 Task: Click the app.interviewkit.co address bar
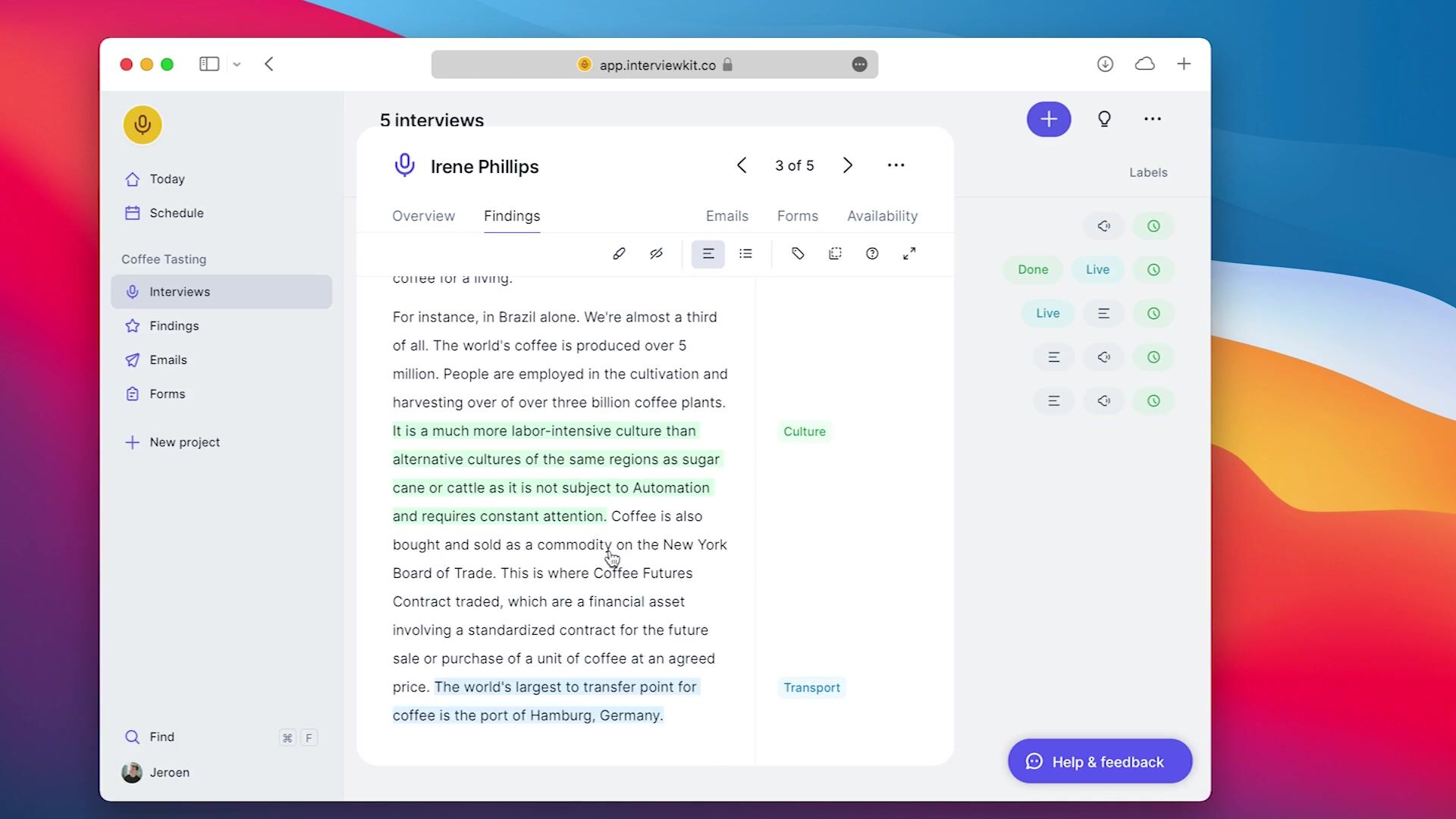click(654, 64)
